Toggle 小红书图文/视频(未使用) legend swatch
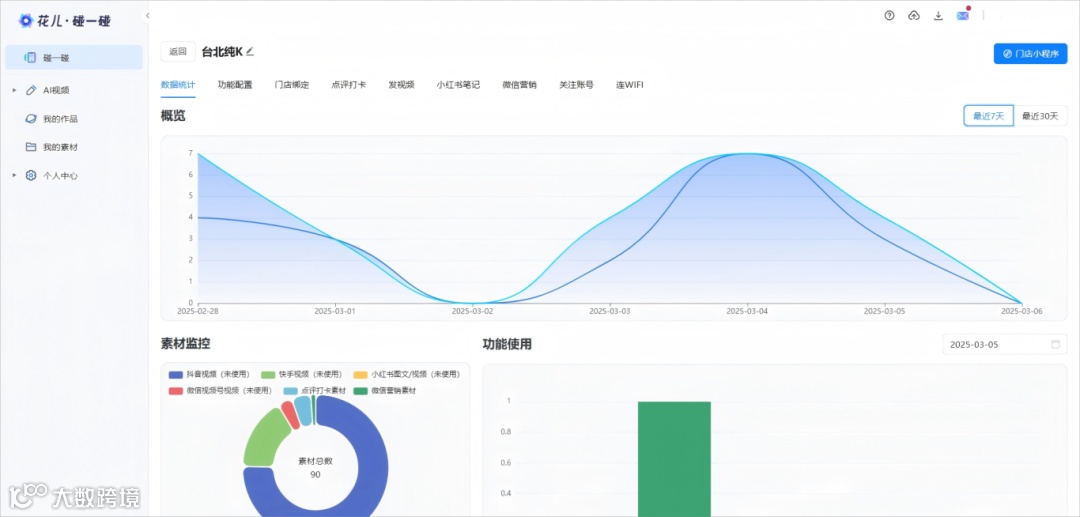This screenshot has width=1080, height=517. [361, 374]
